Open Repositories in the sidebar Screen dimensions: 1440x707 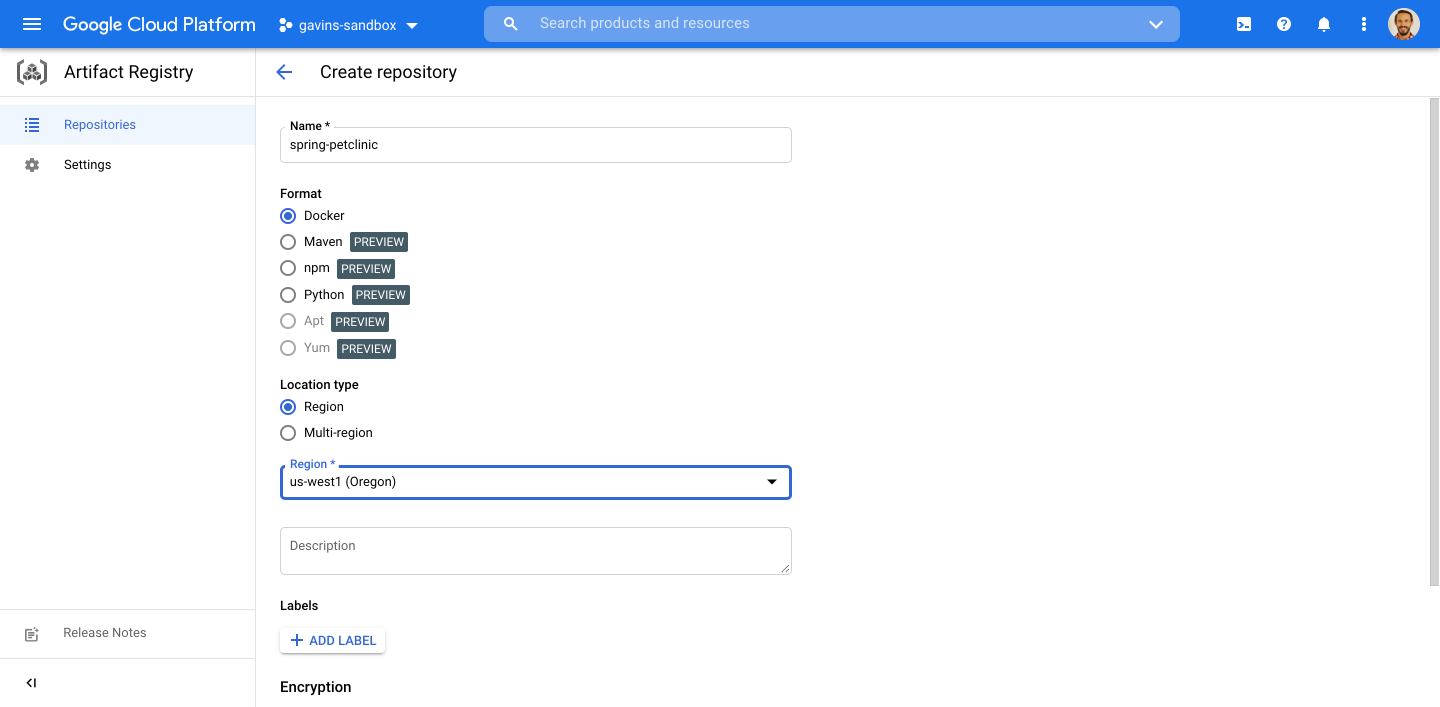click(x=99, y=125)
